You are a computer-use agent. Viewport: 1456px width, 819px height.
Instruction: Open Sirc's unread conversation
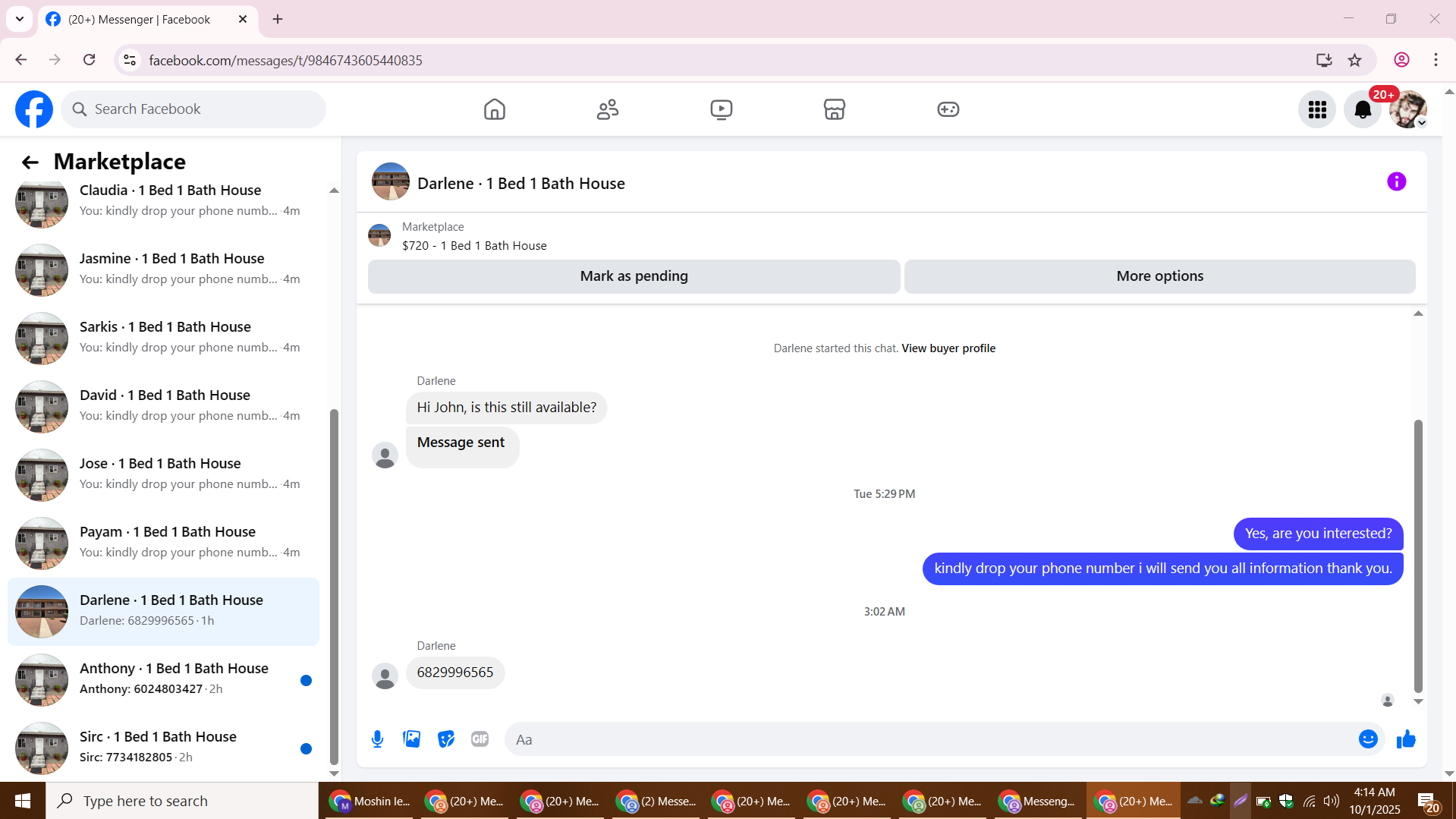coord(163,748)
